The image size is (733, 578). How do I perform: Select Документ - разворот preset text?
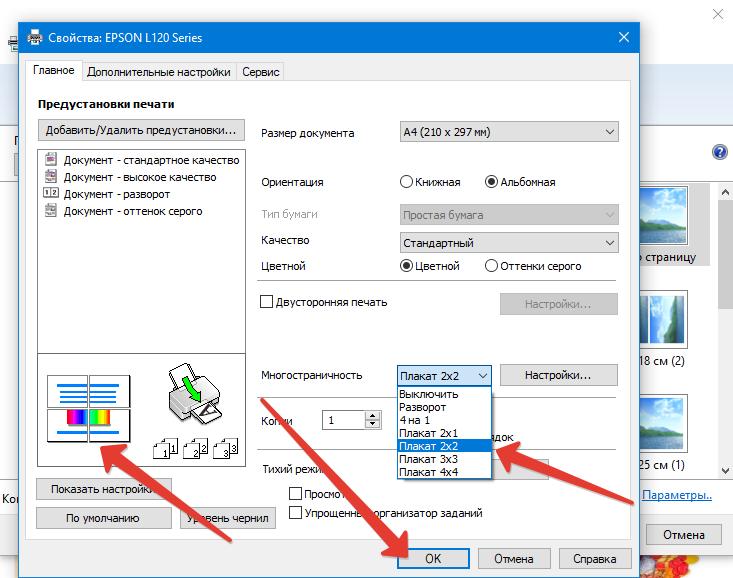(117, 194)
